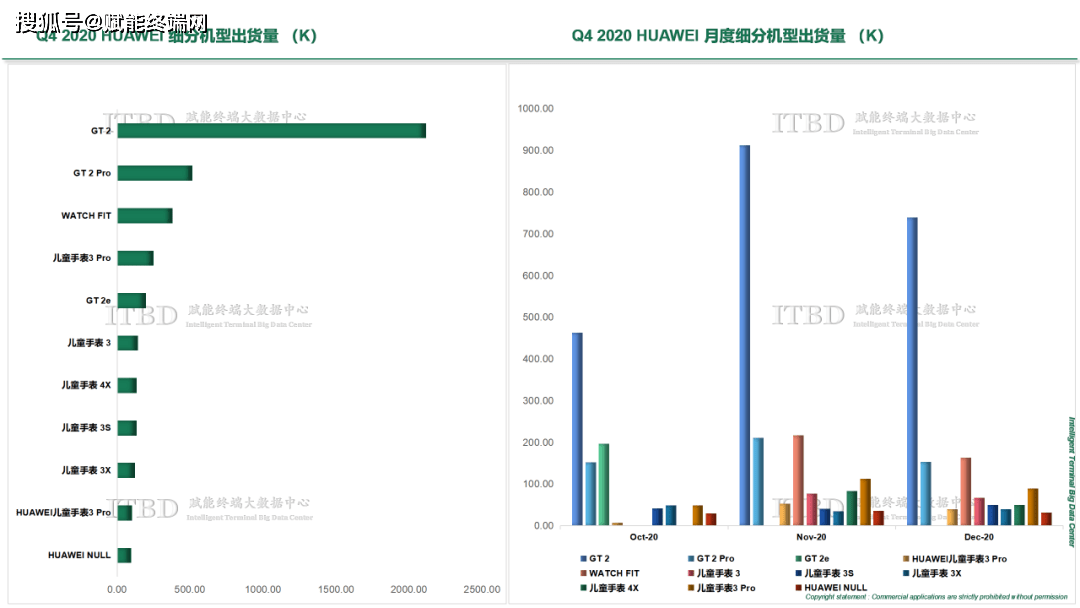The image size is (1080, 608).
Task: Select '儿童手表 3S' legend text
Action: coord(829,574)
